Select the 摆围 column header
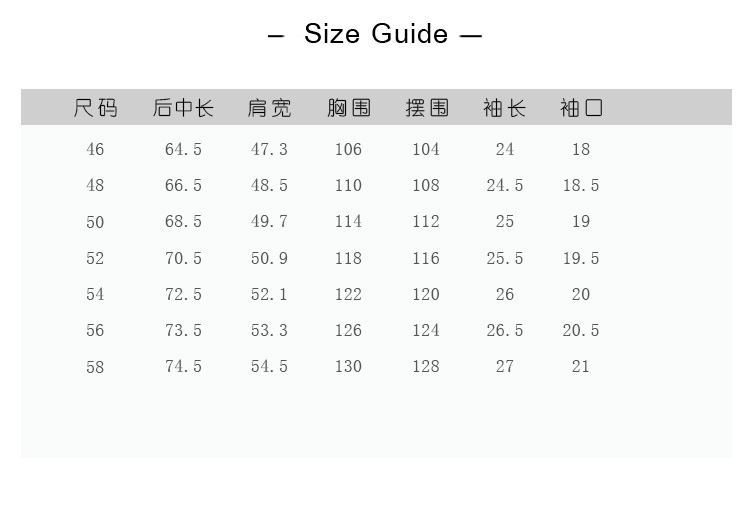 [426, 108]
